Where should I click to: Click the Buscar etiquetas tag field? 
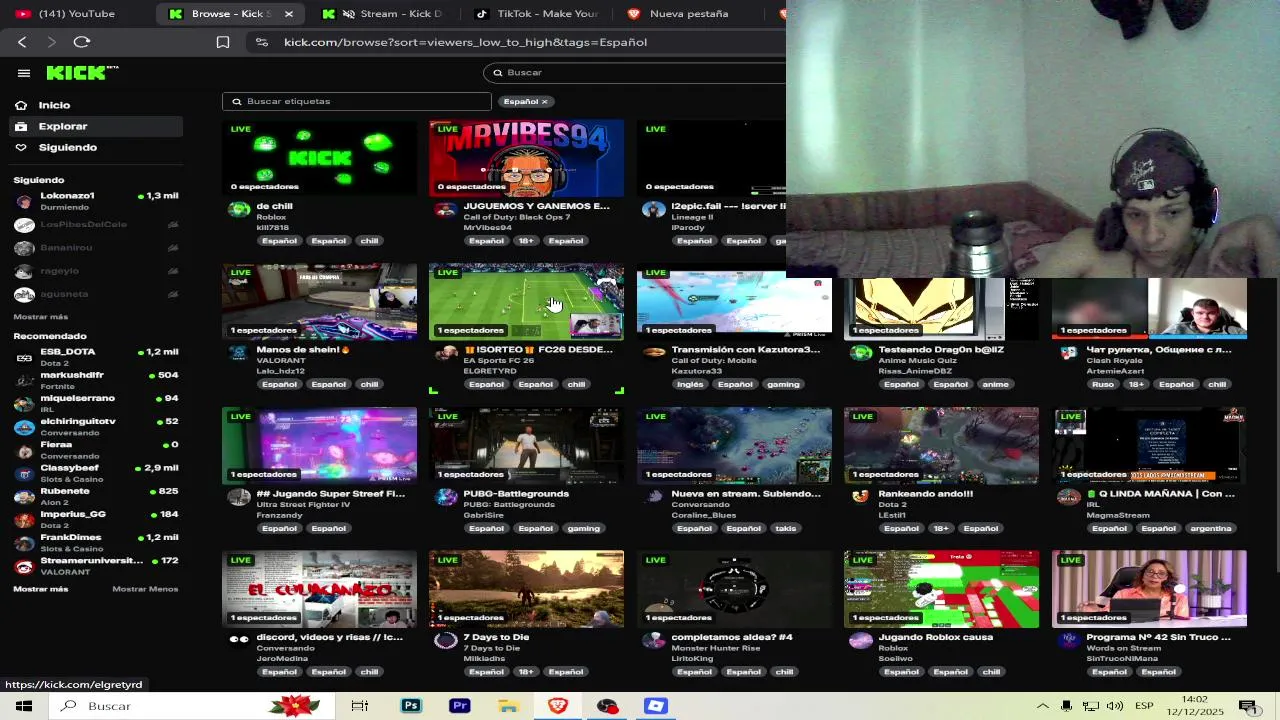(x=357, y=101)
